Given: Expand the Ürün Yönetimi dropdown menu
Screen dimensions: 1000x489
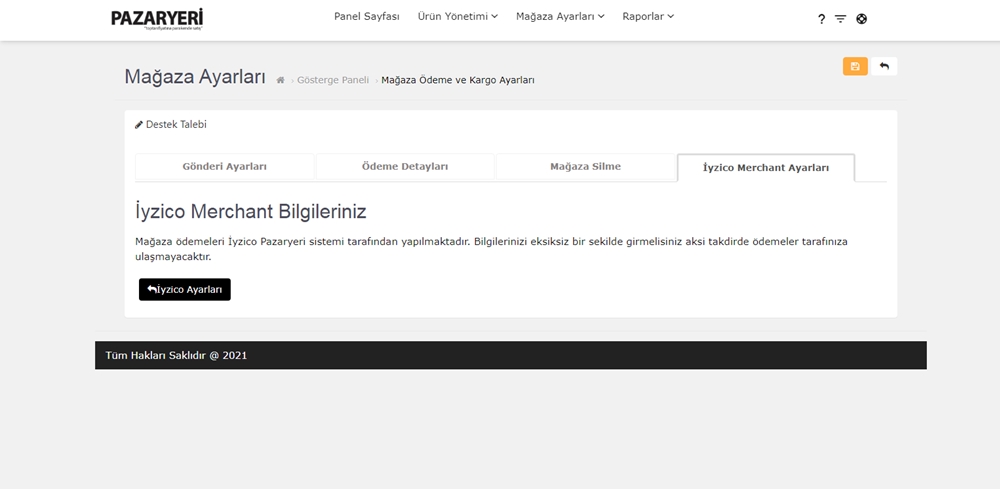Looking at the screenshot, I should pyautogui.click(x=458, y=17).
